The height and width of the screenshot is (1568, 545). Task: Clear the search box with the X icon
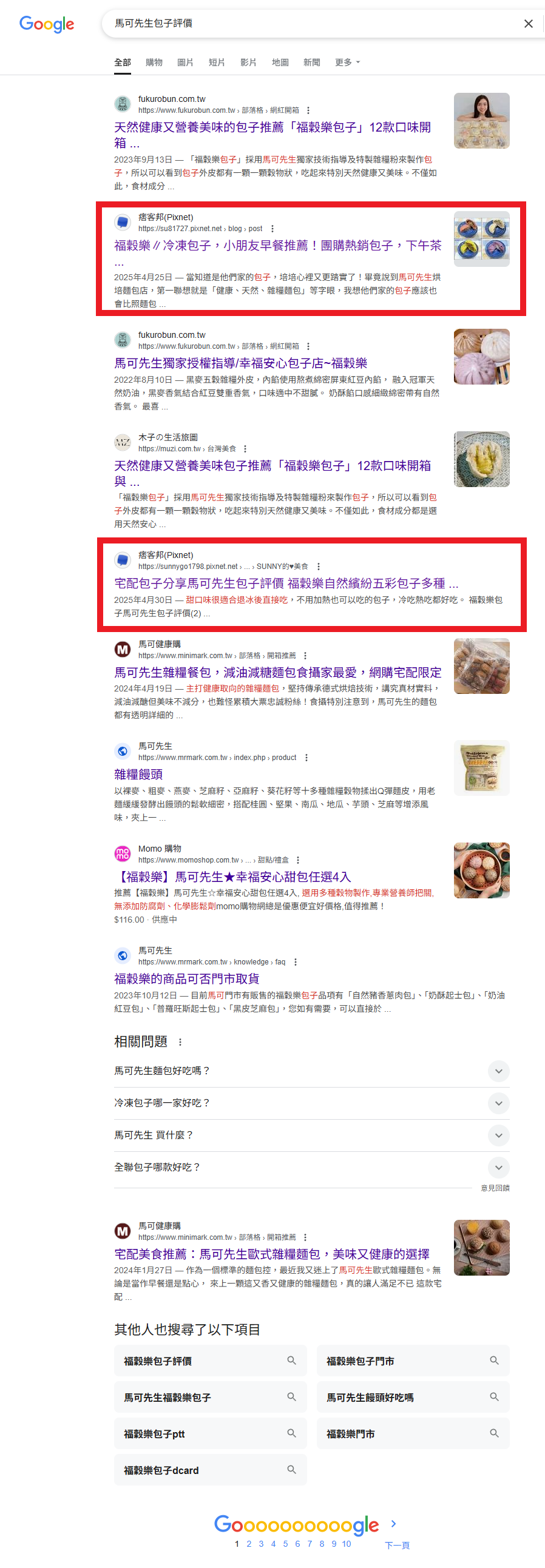coord(528,24)
